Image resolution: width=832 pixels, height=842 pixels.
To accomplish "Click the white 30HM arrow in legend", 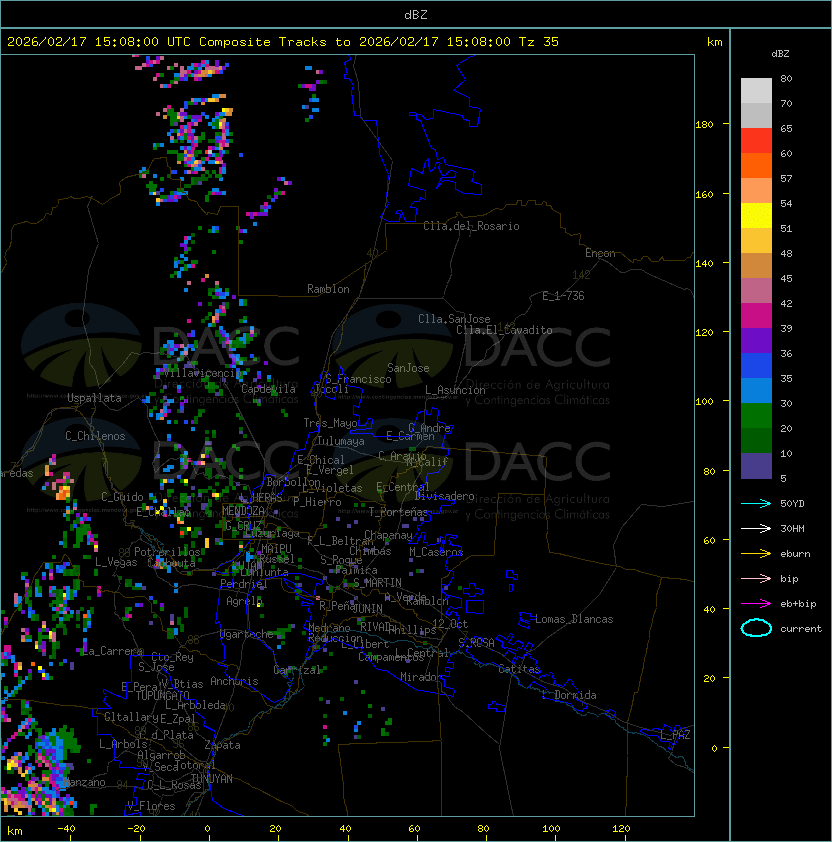I will [x=756, y=528].
